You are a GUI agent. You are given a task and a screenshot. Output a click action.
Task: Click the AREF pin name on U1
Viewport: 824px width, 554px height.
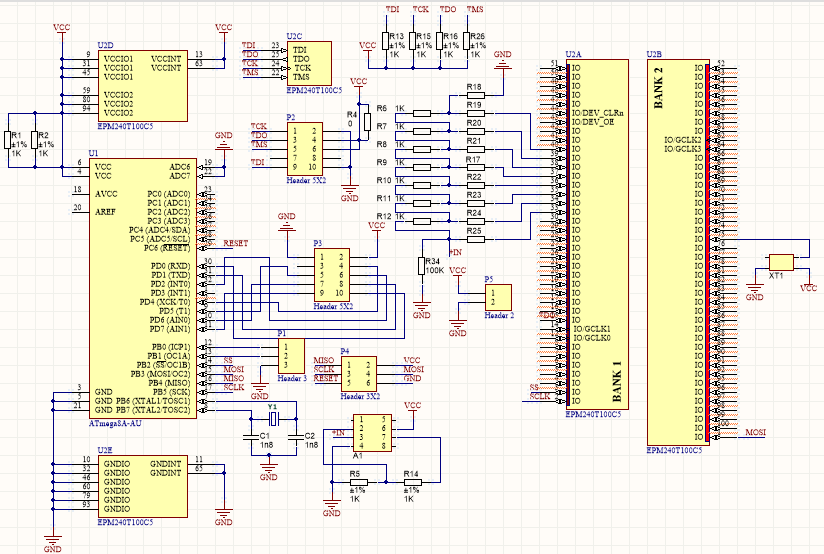tap(105, 212)
